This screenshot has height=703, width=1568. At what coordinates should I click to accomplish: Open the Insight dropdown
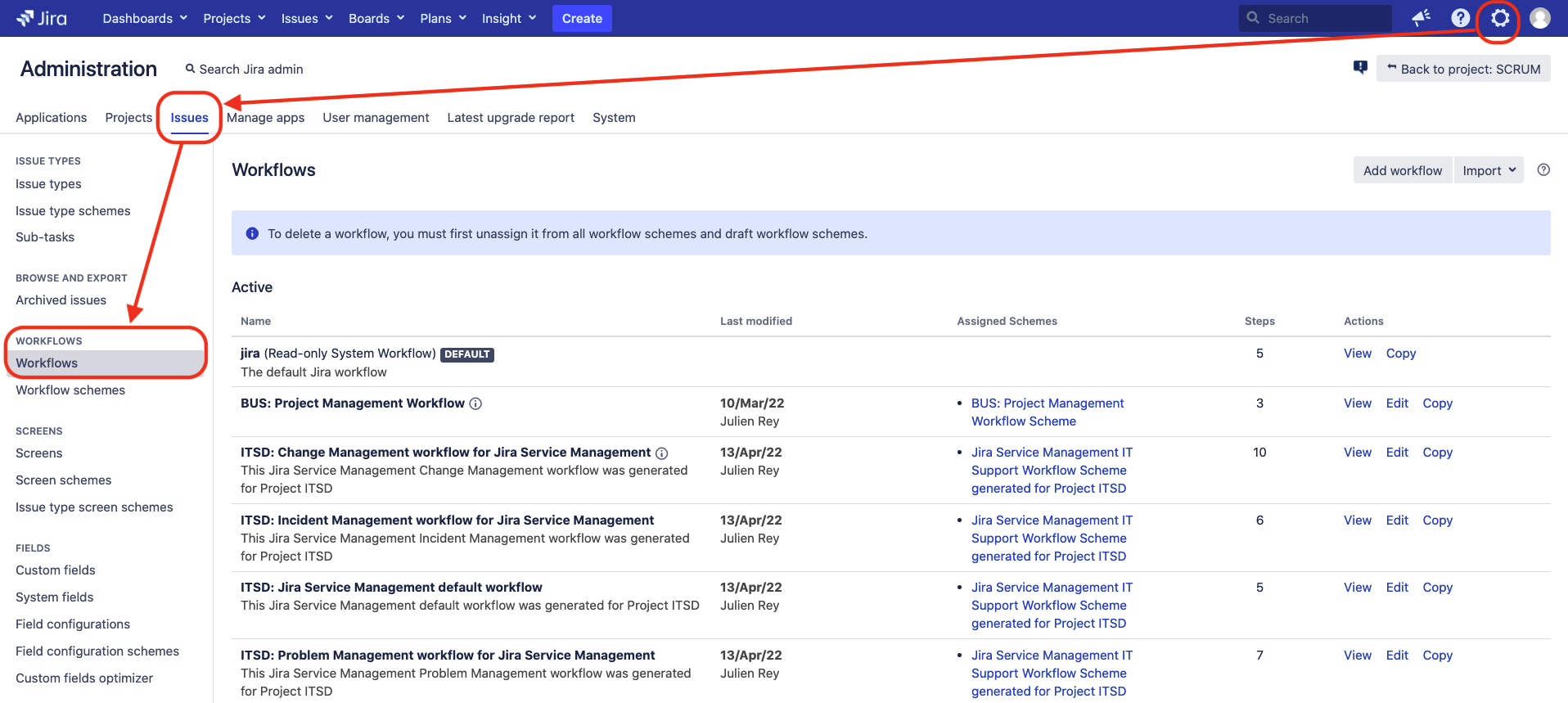point(509,18)
